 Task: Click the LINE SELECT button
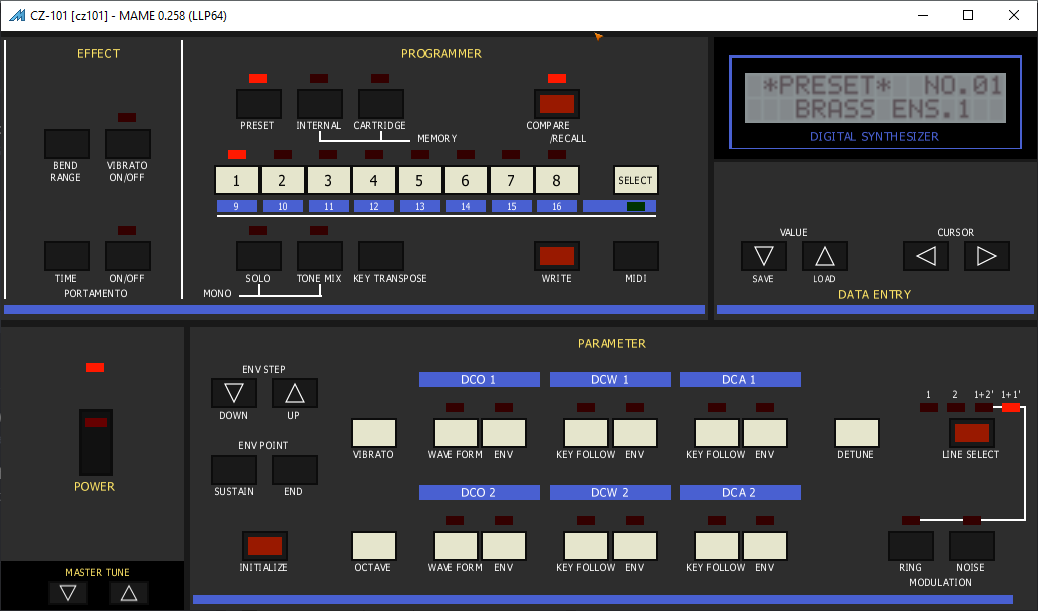(972, 433)
